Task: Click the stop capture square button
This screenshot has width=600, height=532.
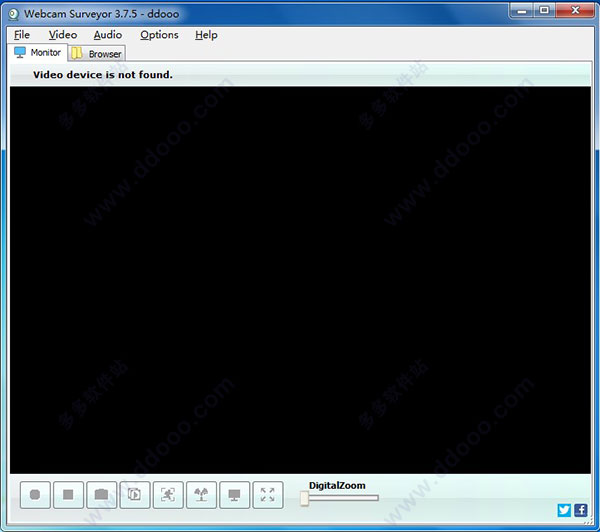Action: (68, 494)
